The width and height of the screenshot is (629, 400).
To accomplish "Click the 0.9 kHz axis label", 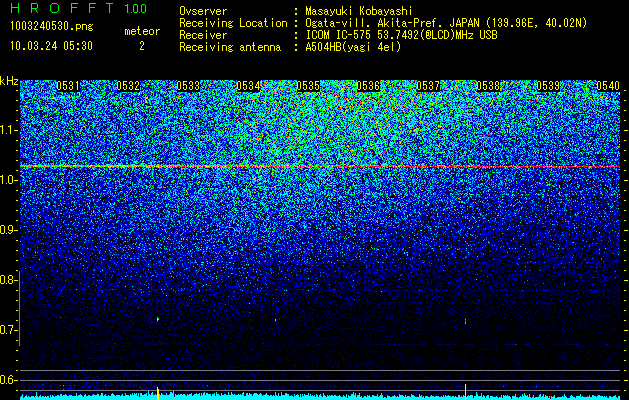I will [7, 230].
